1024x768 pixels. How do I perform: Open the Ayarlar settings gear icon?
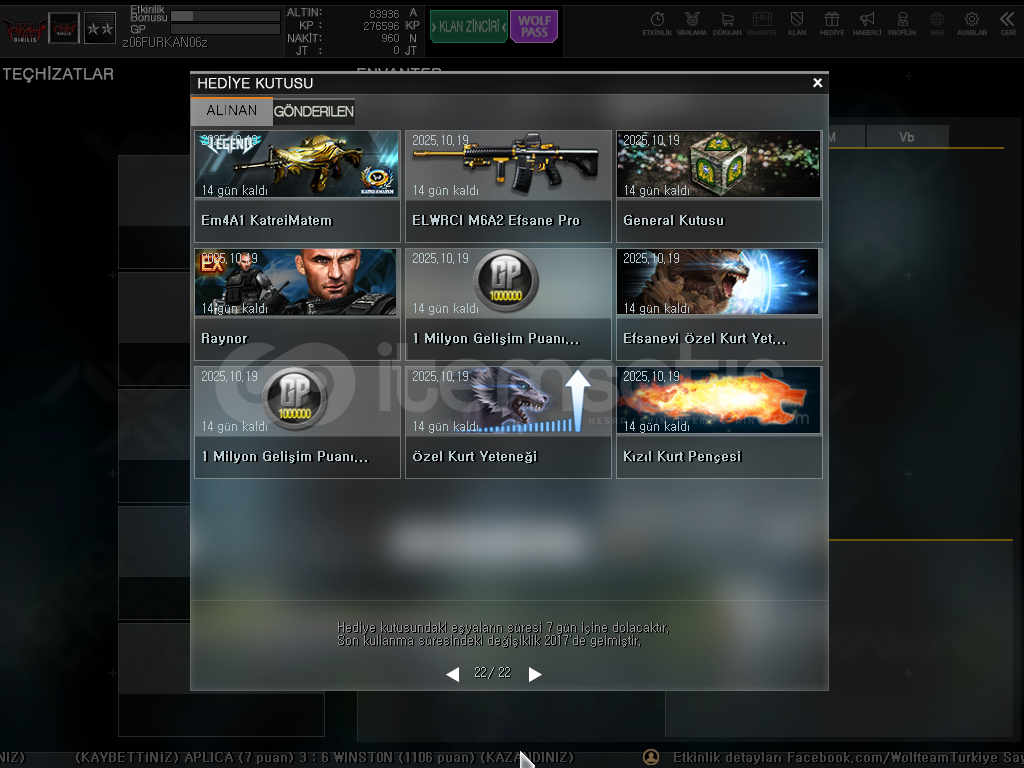[972, 23]
